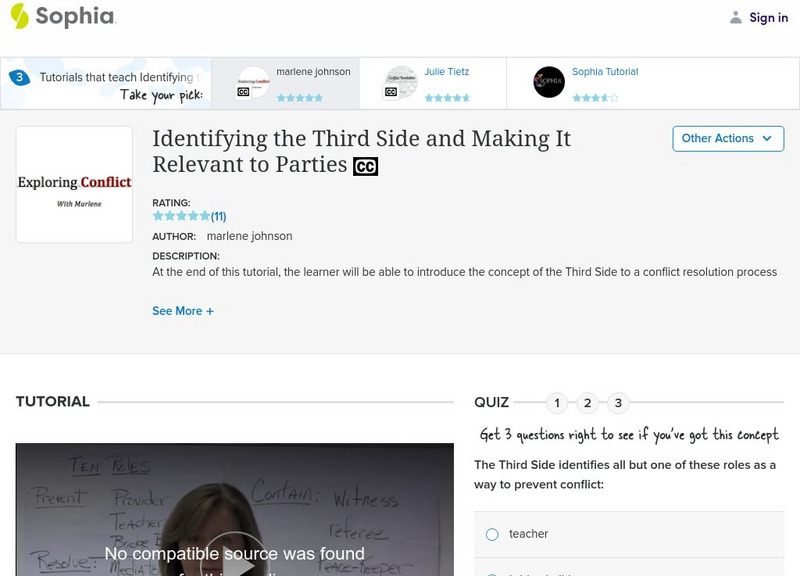800x576 pixels.
Task: Go to quiz question 2
Action: 588,403
